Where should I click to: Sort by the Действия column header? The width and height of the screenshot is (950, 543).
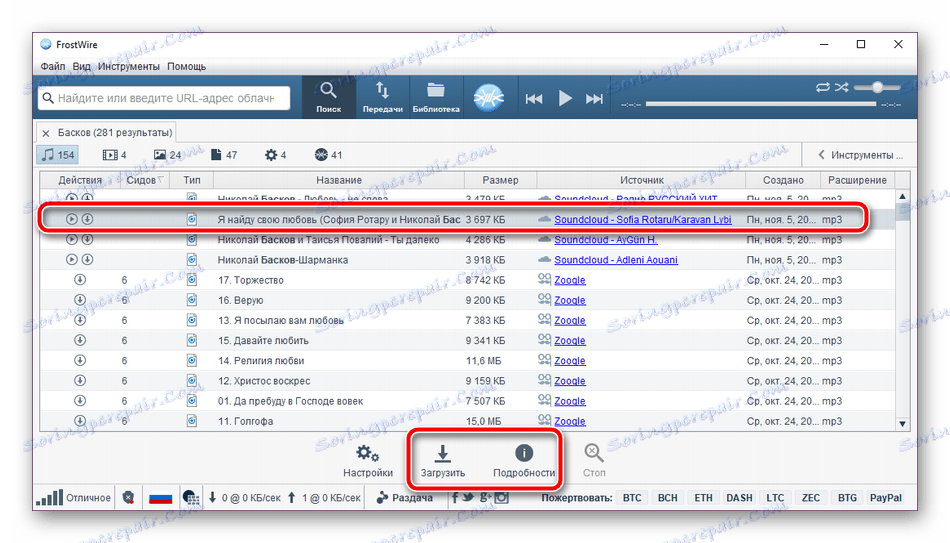80,180
